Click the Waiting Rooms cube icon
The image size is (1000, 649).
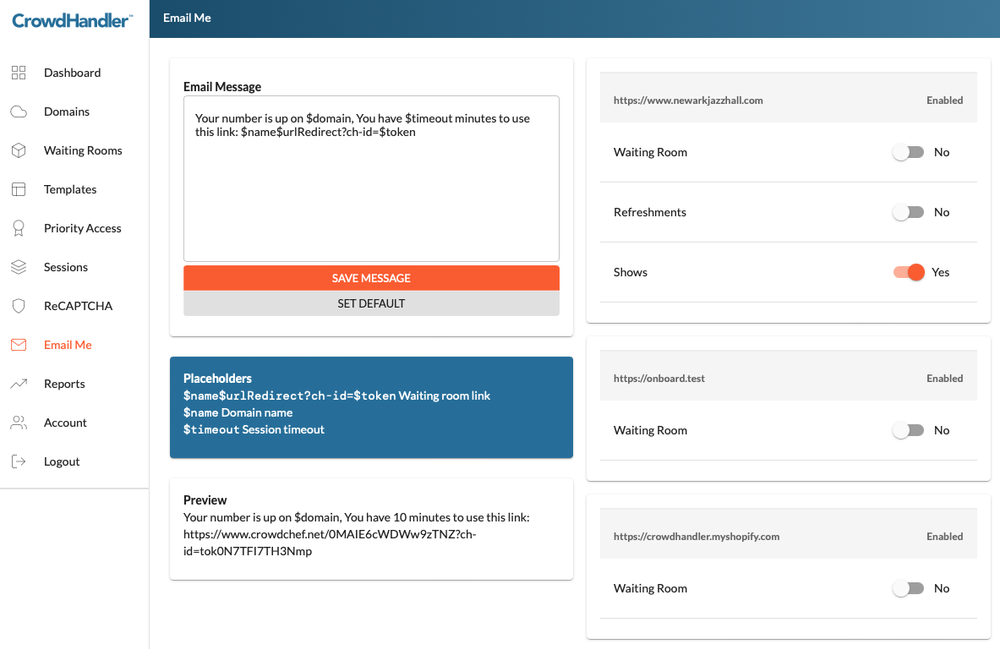point(18,151)
